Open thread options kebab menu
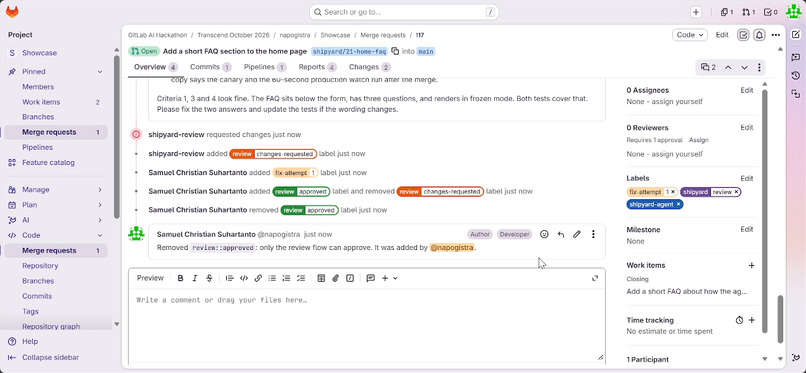Image resolution: width=806 pixels, height=373 pixels. (x=759, y=67)
